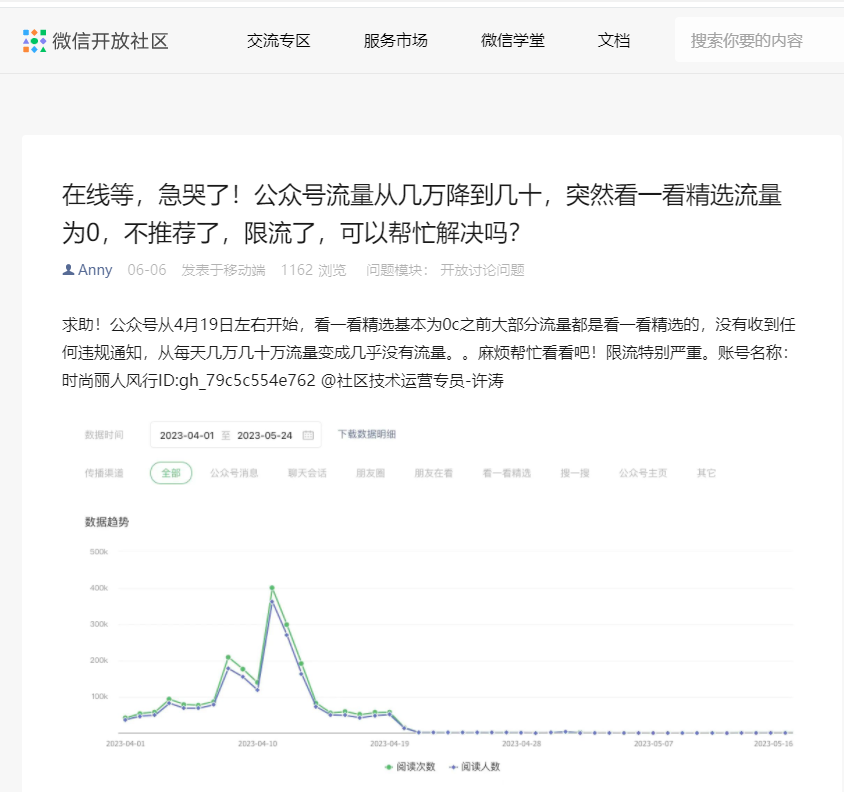Click the 数据趋势 chart heading
This screenshot has width=844, height=792.
pos(107,522)
